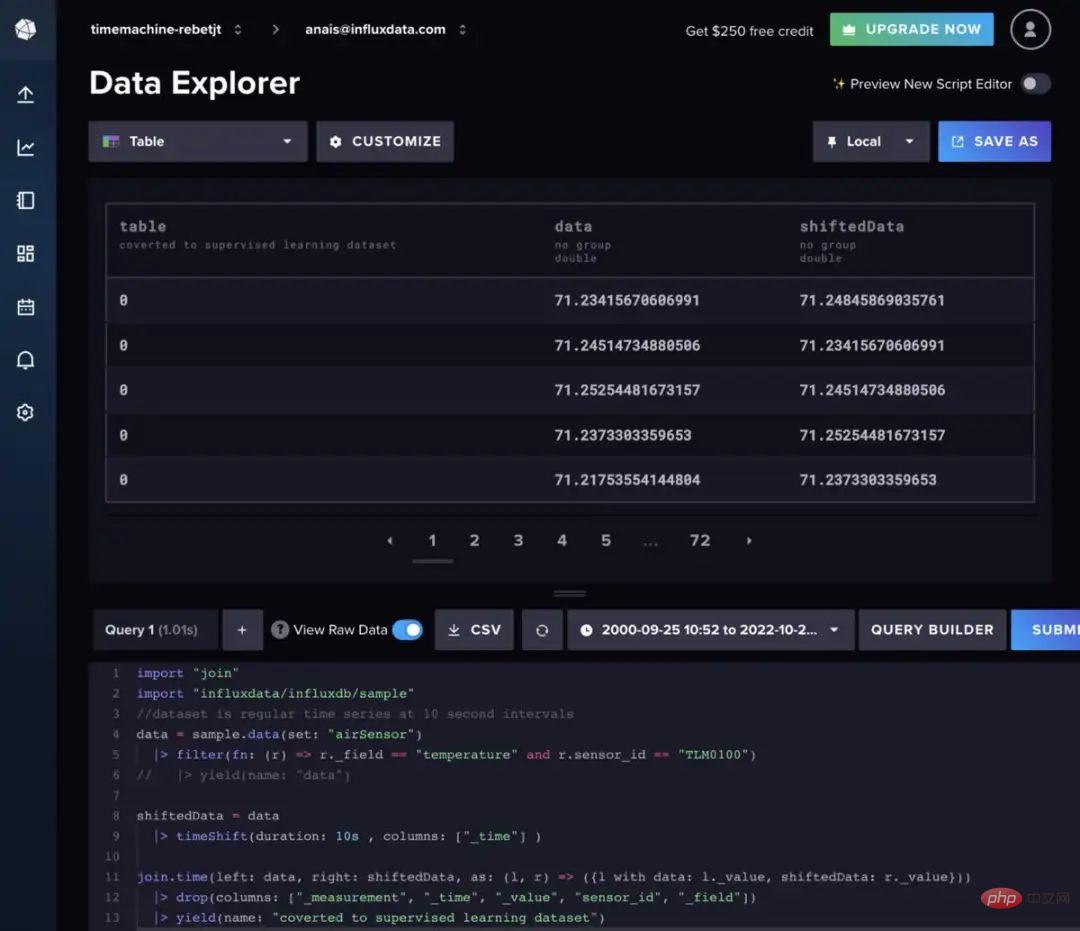Toggle View Raw Data switch off

click(408, 629)
